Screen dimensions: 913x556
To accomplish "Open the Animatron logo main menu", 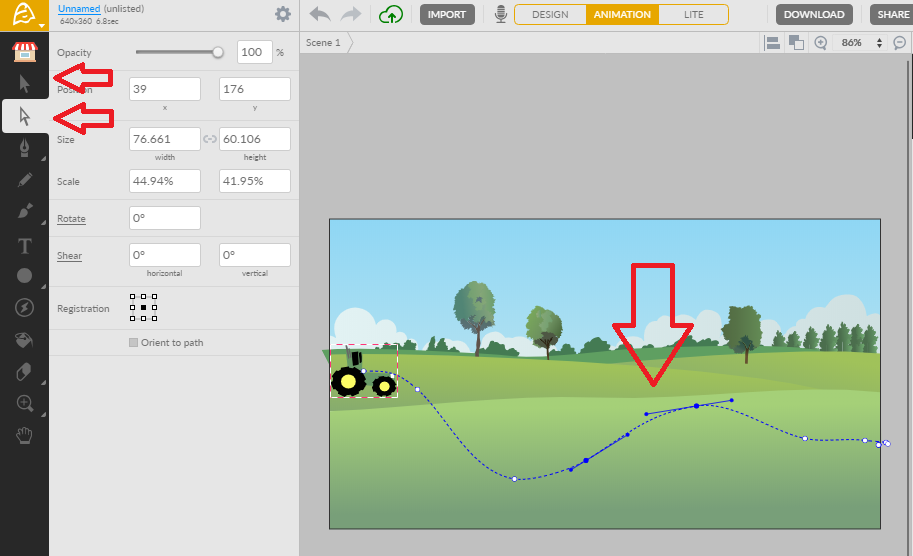I will click(24, 15).
